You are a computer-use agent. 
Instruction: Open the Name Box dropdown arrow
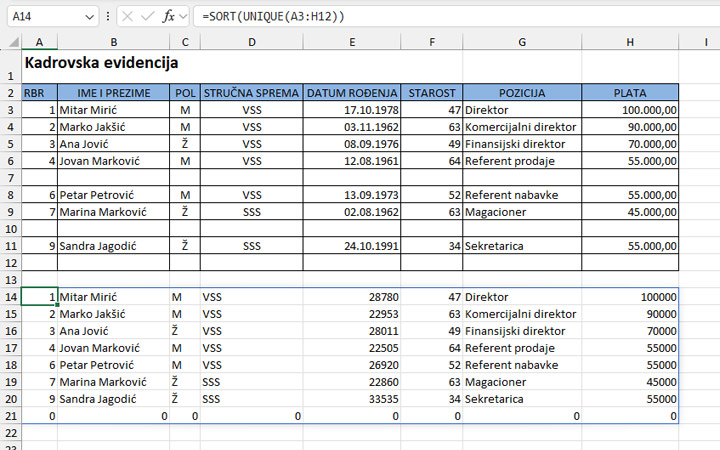pos(92,16)
